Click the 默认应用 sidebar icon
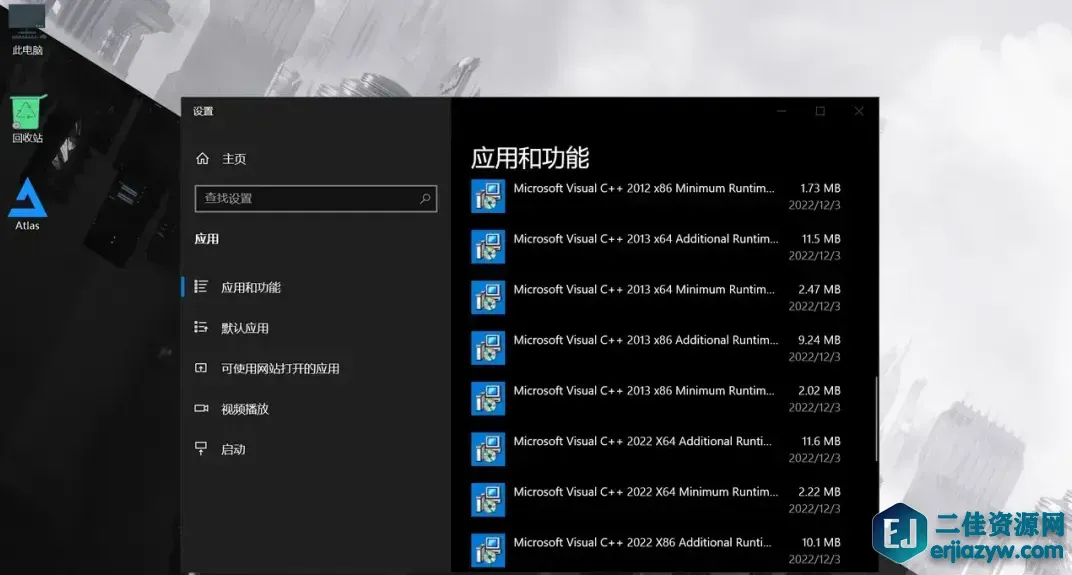Screen dimensions: 1072x575 [x=201, y=327]
